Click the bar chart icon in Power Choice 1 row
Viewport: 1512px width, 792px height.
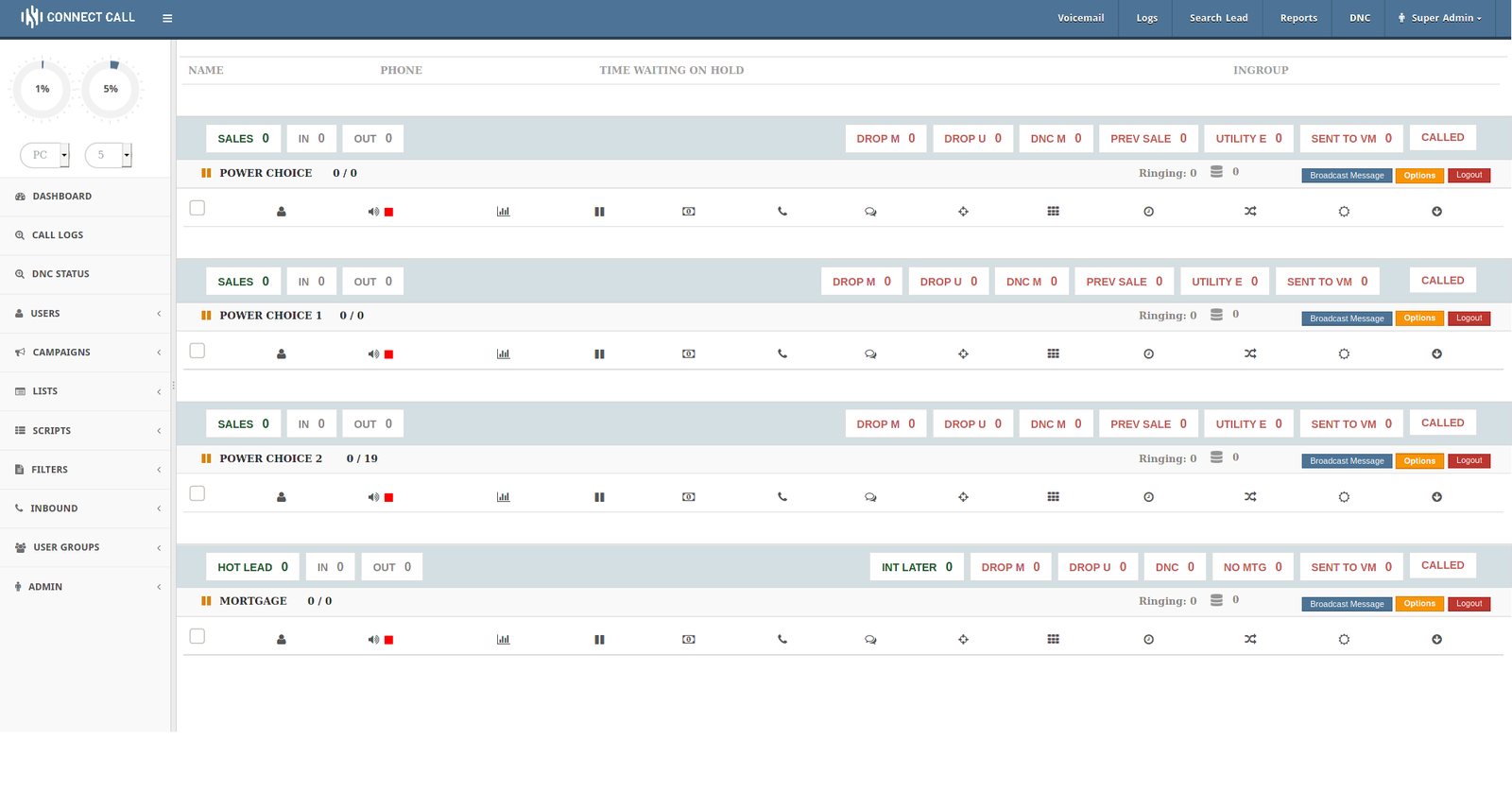coord(503,354)
